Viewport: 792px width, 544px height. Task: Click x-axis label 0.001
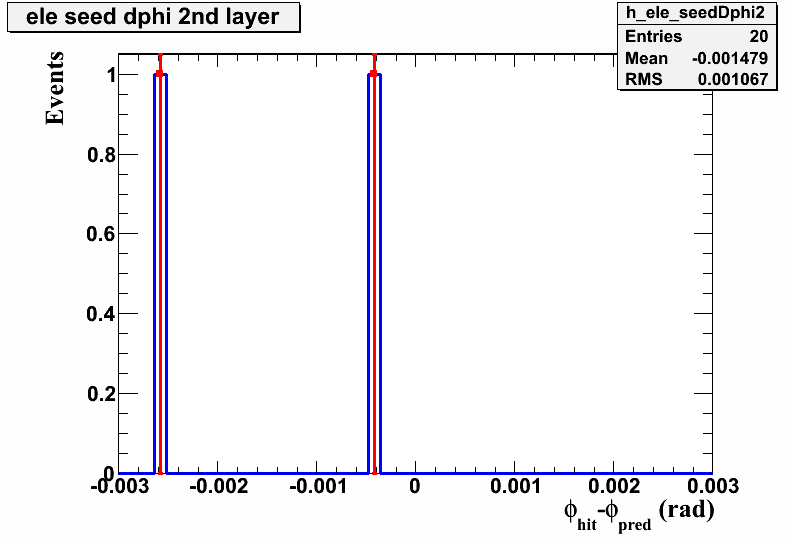[515, 486]
